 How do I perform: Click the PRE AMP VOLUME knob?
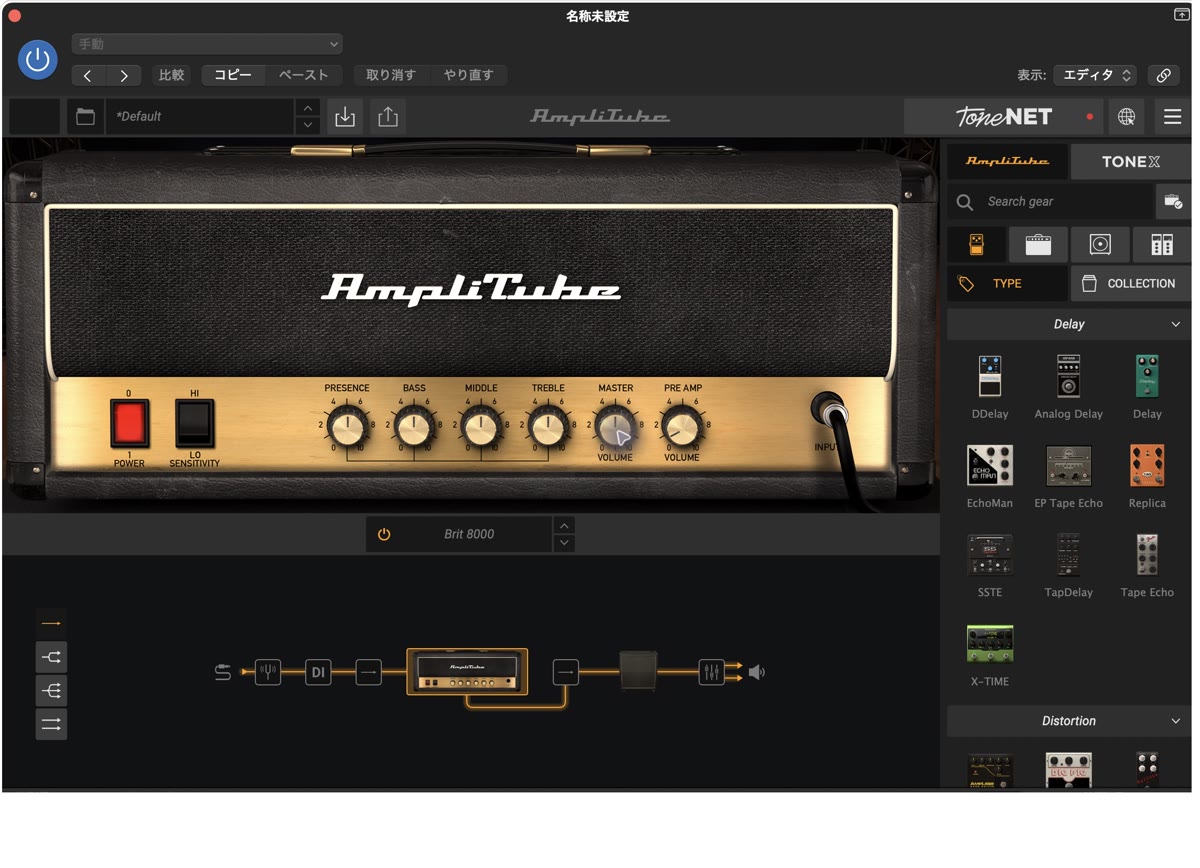(x=682, y=428)
